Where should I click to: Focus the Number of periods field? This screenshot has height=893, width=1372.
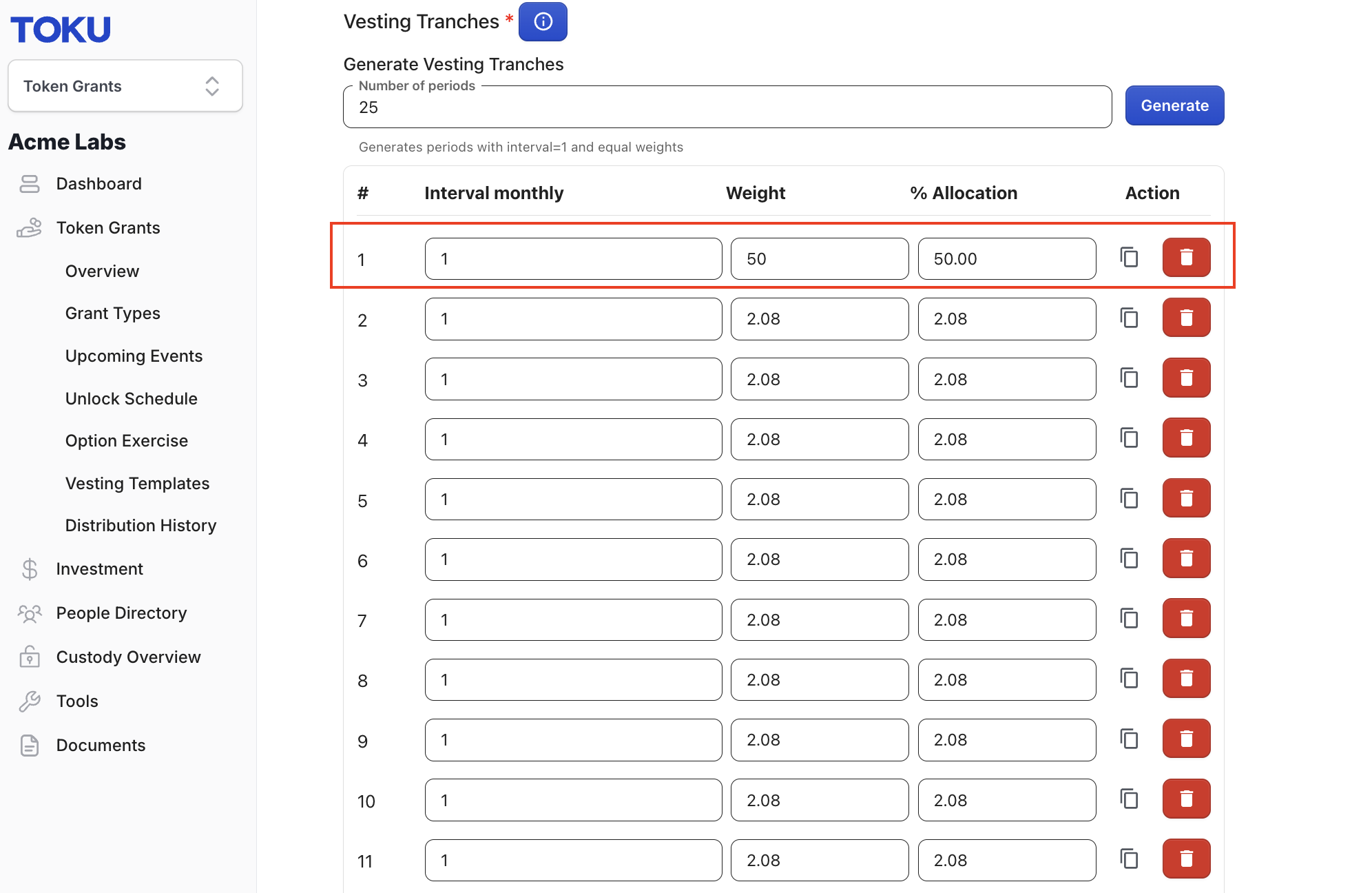[727, 107]
